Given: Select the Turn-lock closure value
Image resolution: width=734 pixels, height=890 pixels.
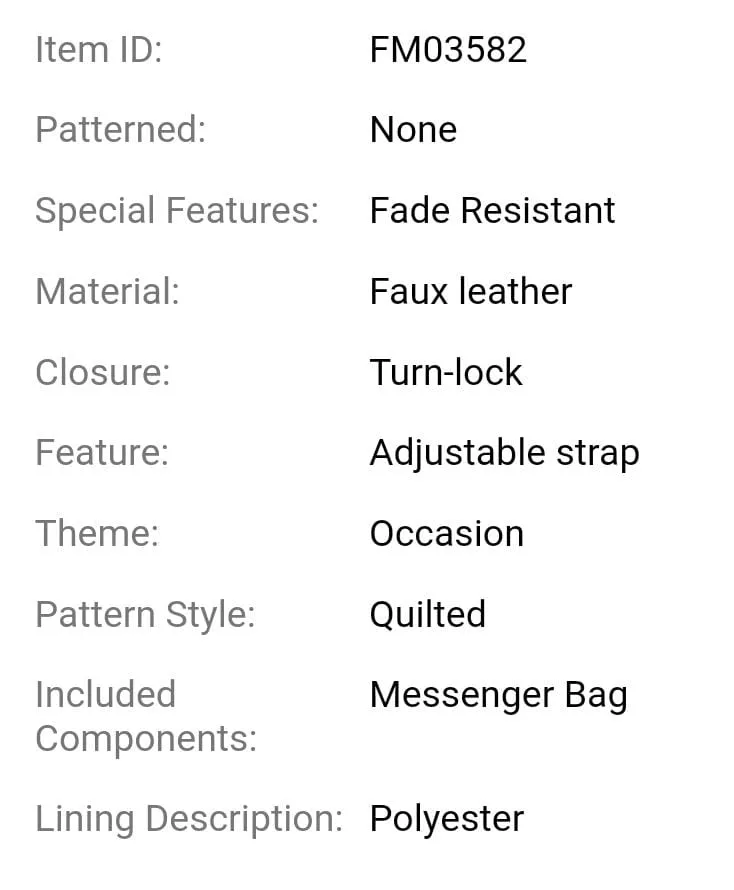Looking at the screenshot, I should [446, 373].
